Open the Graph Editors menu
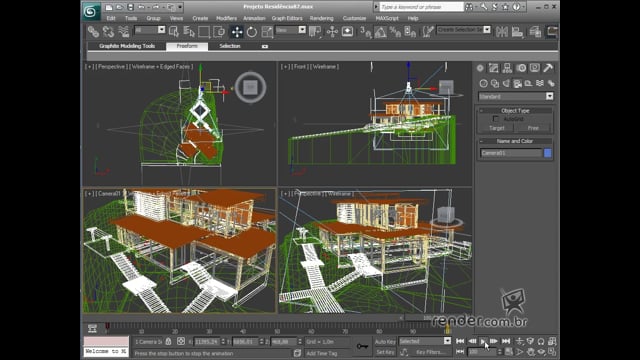Screen dimensions: 640x360 coord(287,18)
